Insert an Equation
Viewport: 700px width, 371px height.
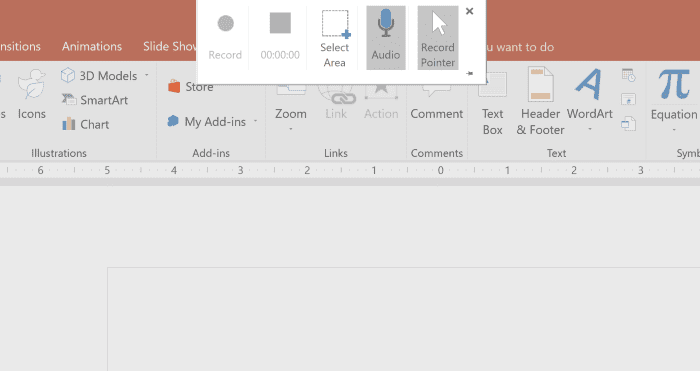[674, 96]
